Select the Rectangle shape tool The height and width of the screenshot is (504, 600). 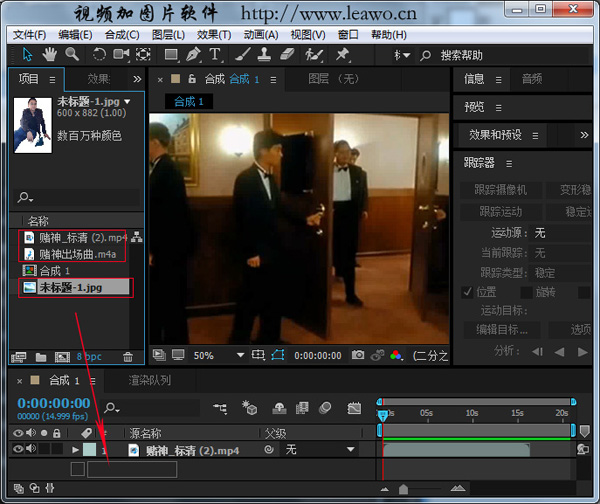click(x=171, y=54)
